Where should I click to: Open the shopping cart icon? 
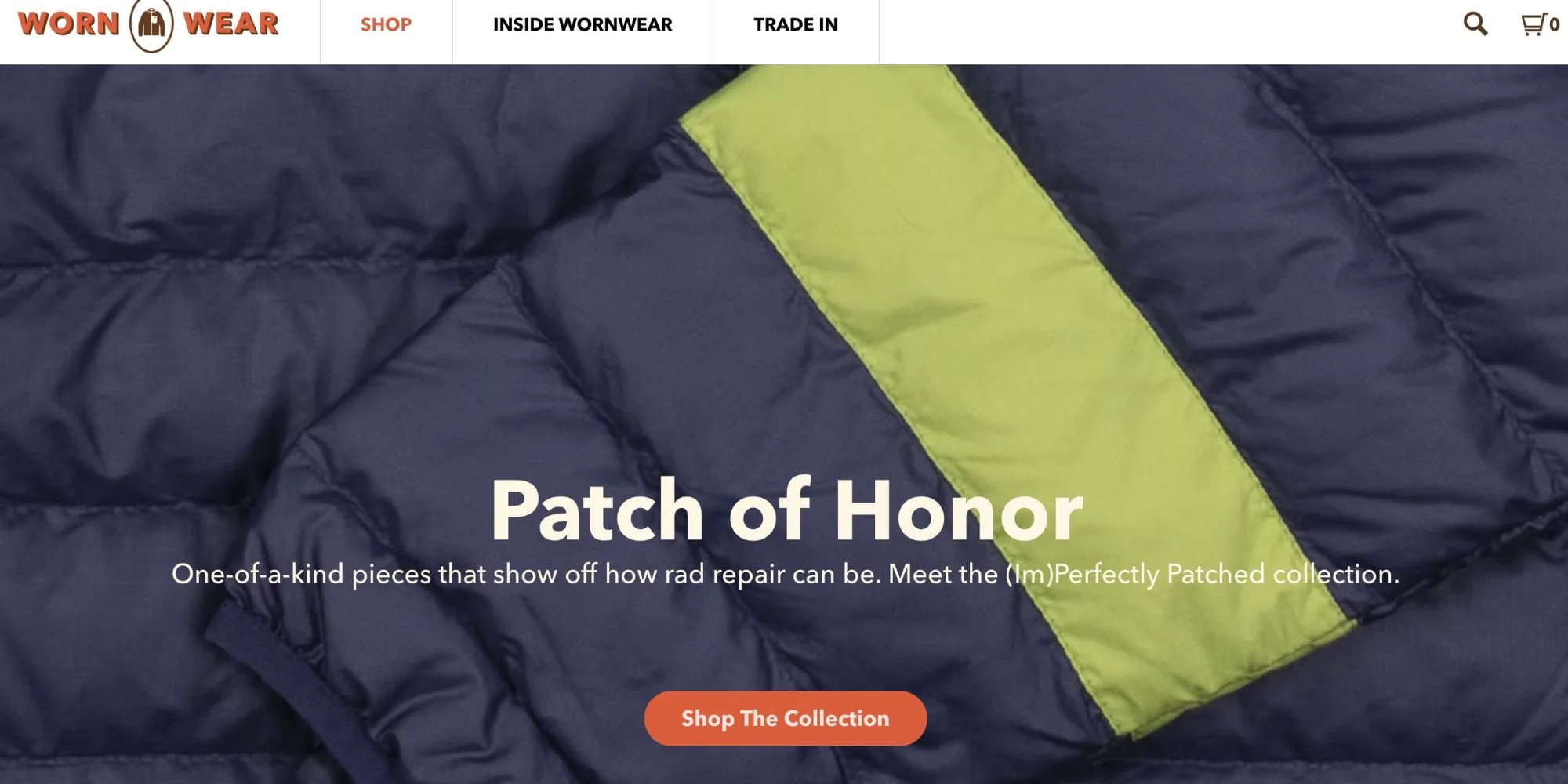tap(1533, 24)
